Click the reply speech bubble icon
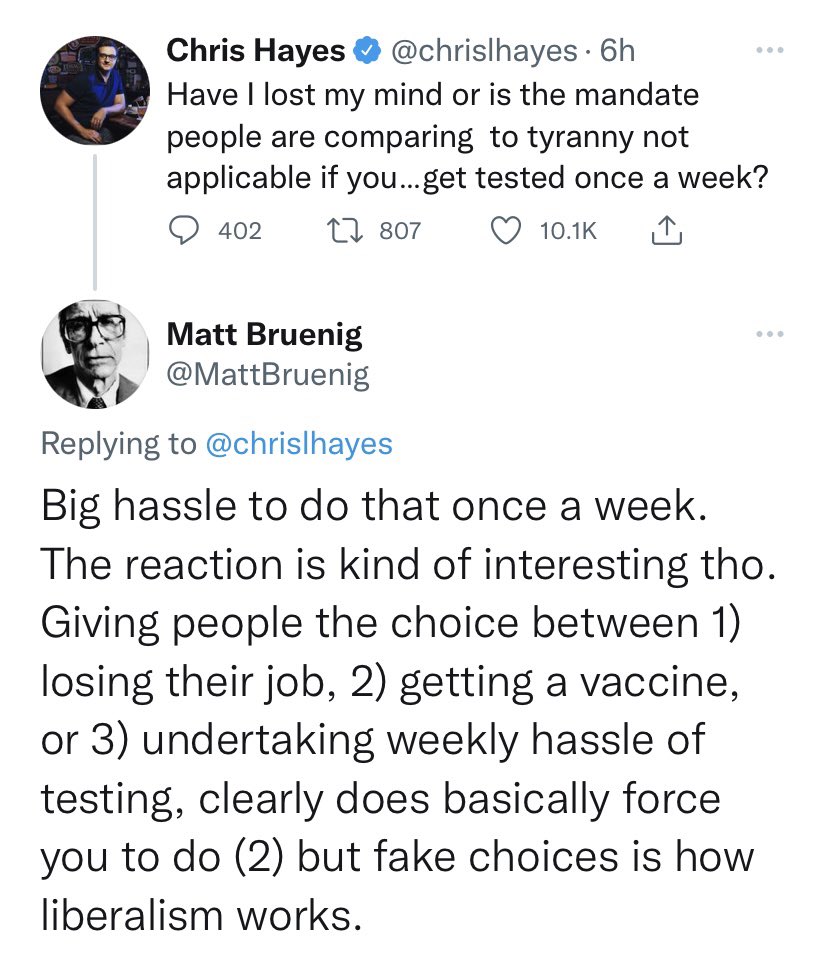The width and height of the screenshot is (828, 969). [184, 231]
